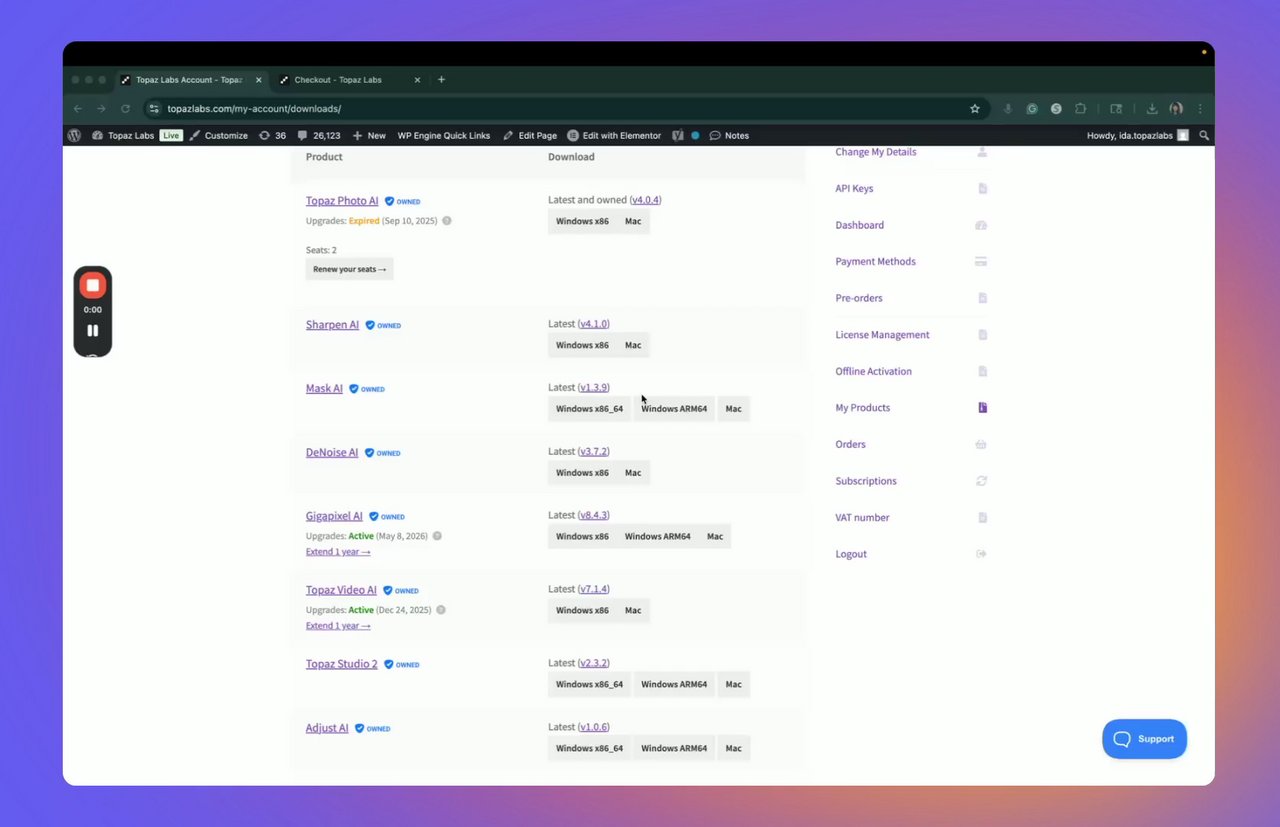Screen dimensions: 1280x827
Task: Open the WordPress logo menu in admin bar
Action: tap(74, 135)
